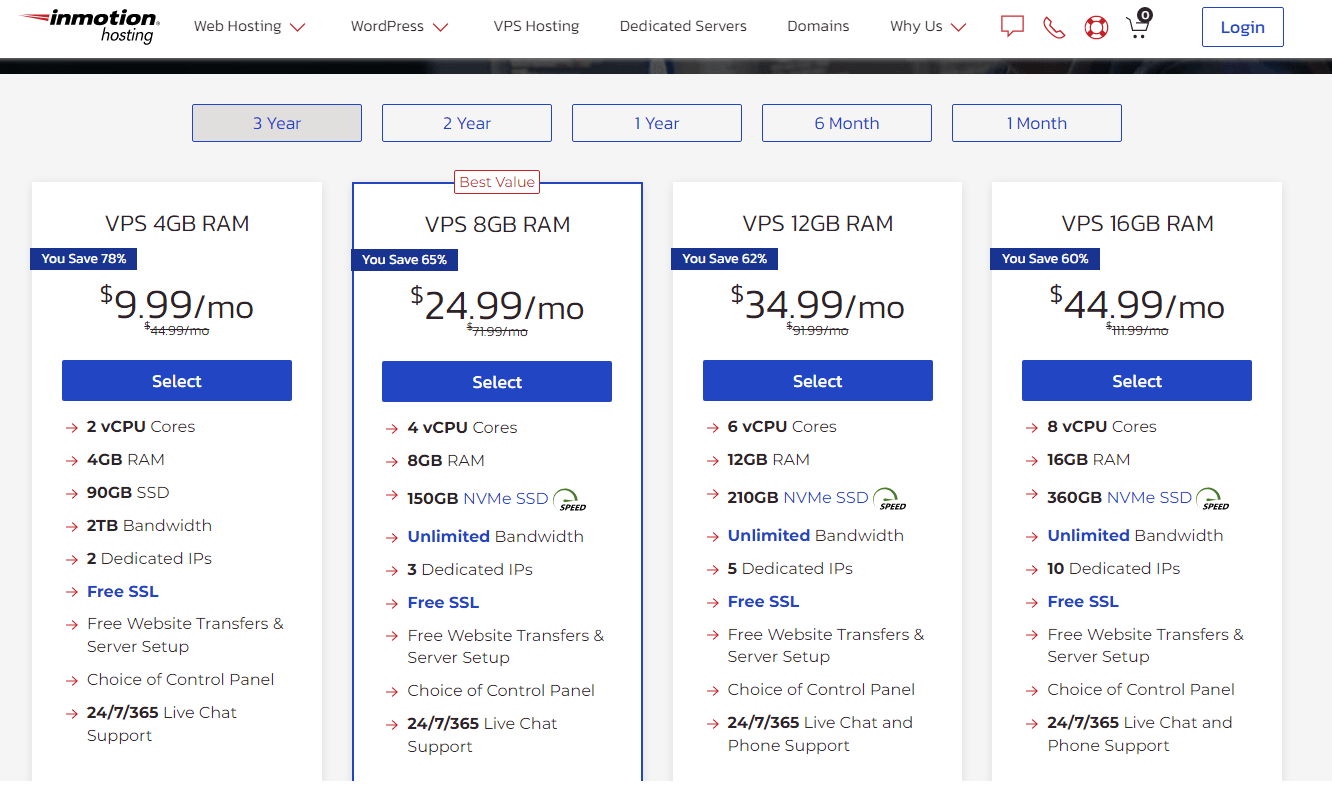Click the SPEED badge on VPS 8GB plan
The height and width of the screenshot is (812, 1332).
tap(569, 498)
